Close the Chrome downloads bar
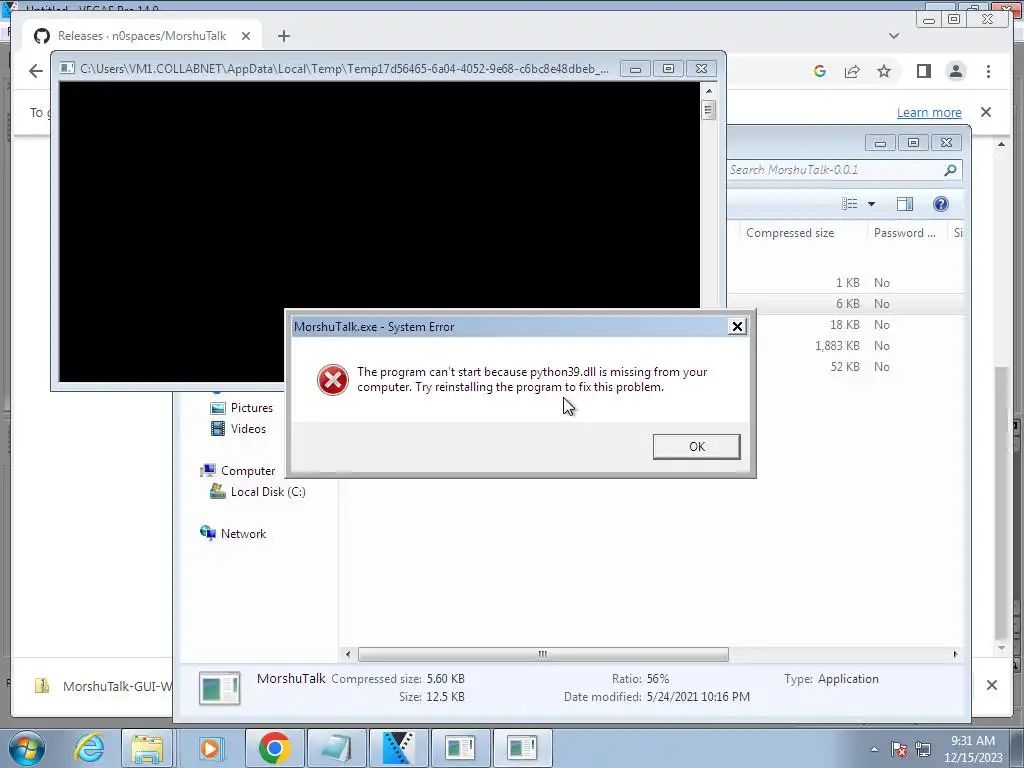The width and height of the screenshot is (1024, 768). point(991,685)
